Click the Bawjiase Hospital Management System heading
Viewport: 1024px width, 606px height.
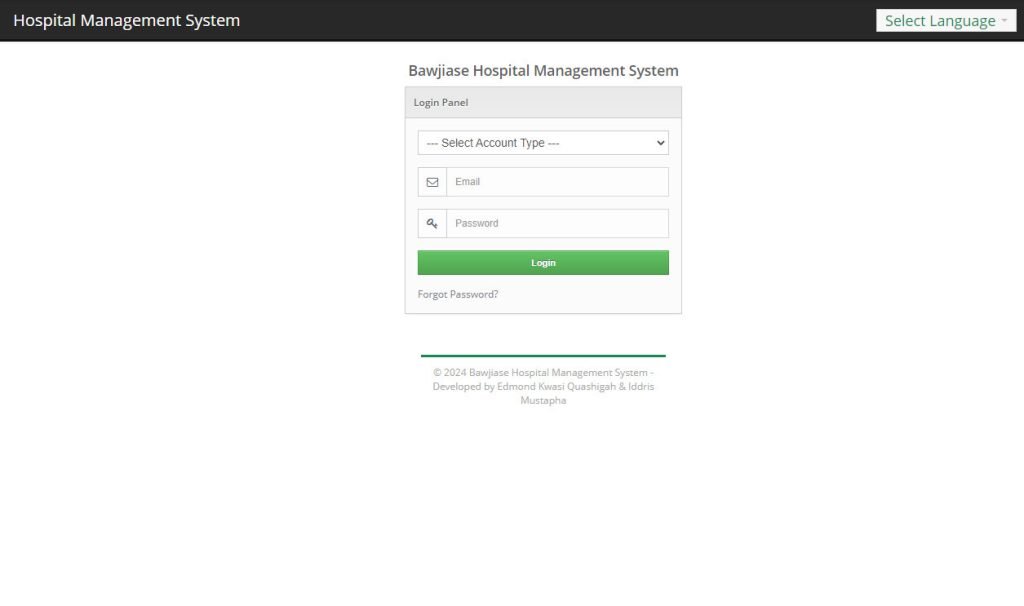click(x=543, y=71)
